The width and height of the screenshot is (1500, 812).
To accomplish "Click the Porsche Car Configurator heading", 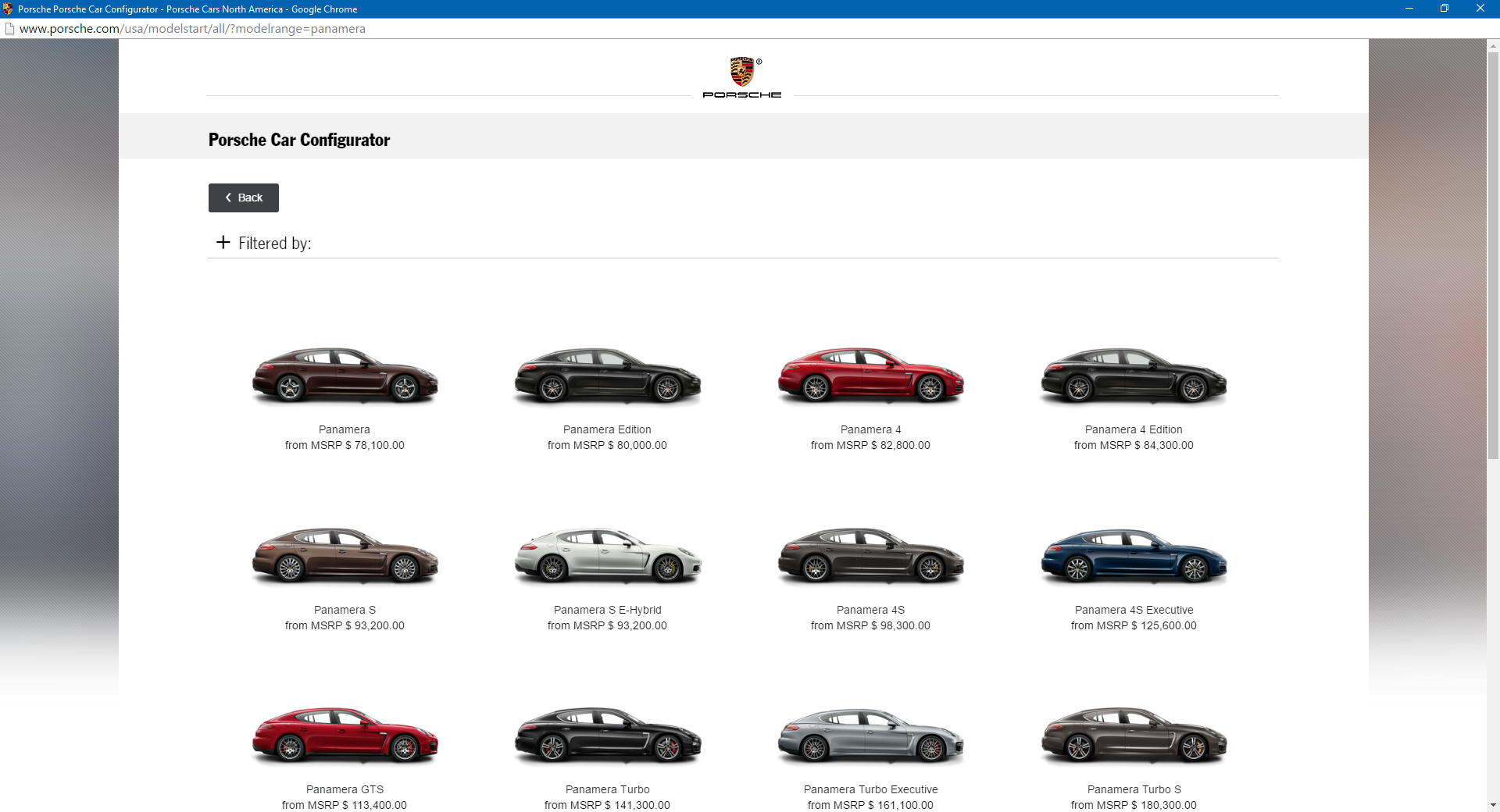I will click(299, 140).
